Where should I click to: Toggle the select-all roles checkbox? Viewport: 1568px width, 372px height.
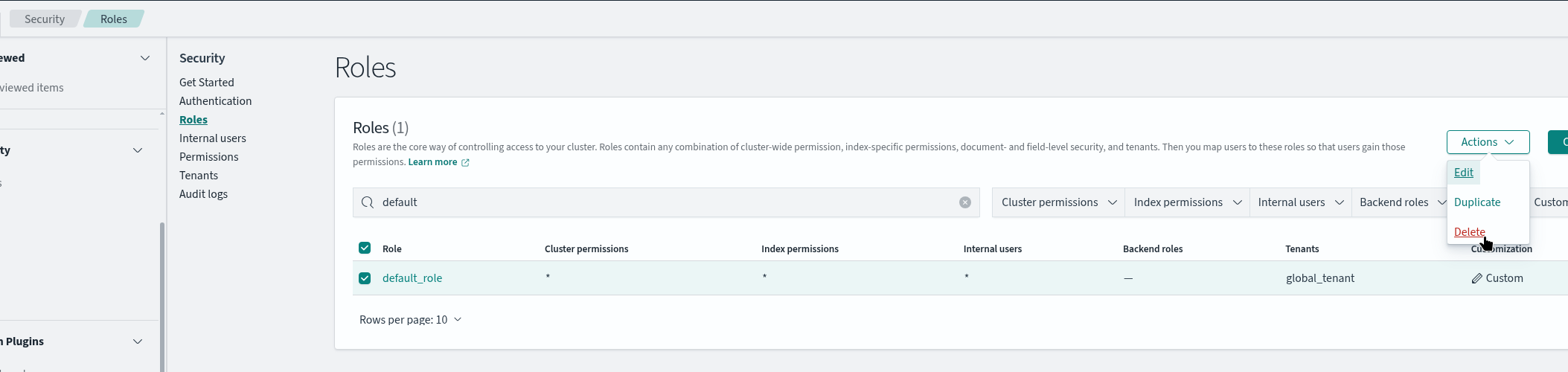point(365,248)
